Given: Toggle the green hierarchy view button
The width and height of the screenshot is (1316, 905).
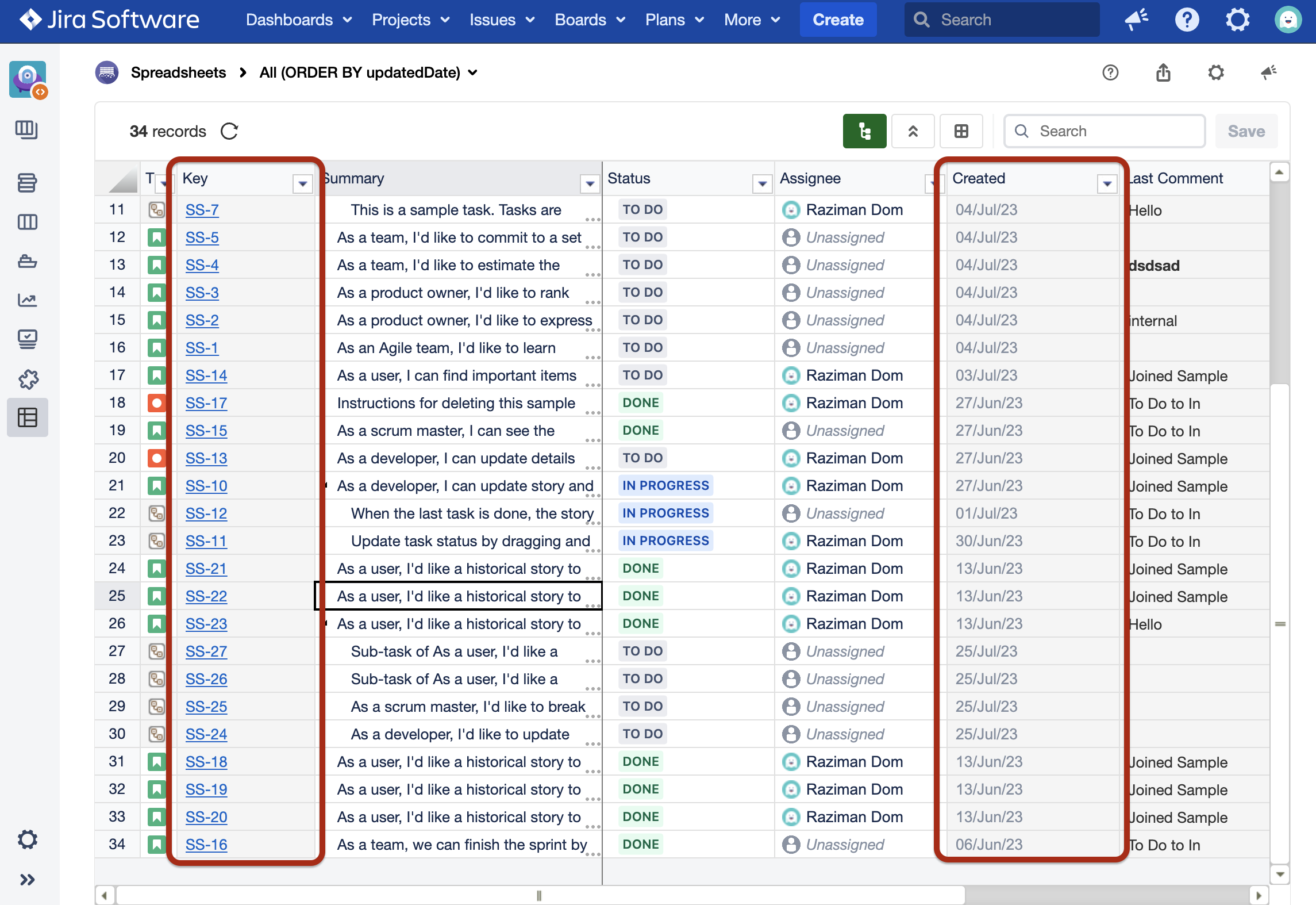Looking at the screenshot, I should [x=864, y=131].
